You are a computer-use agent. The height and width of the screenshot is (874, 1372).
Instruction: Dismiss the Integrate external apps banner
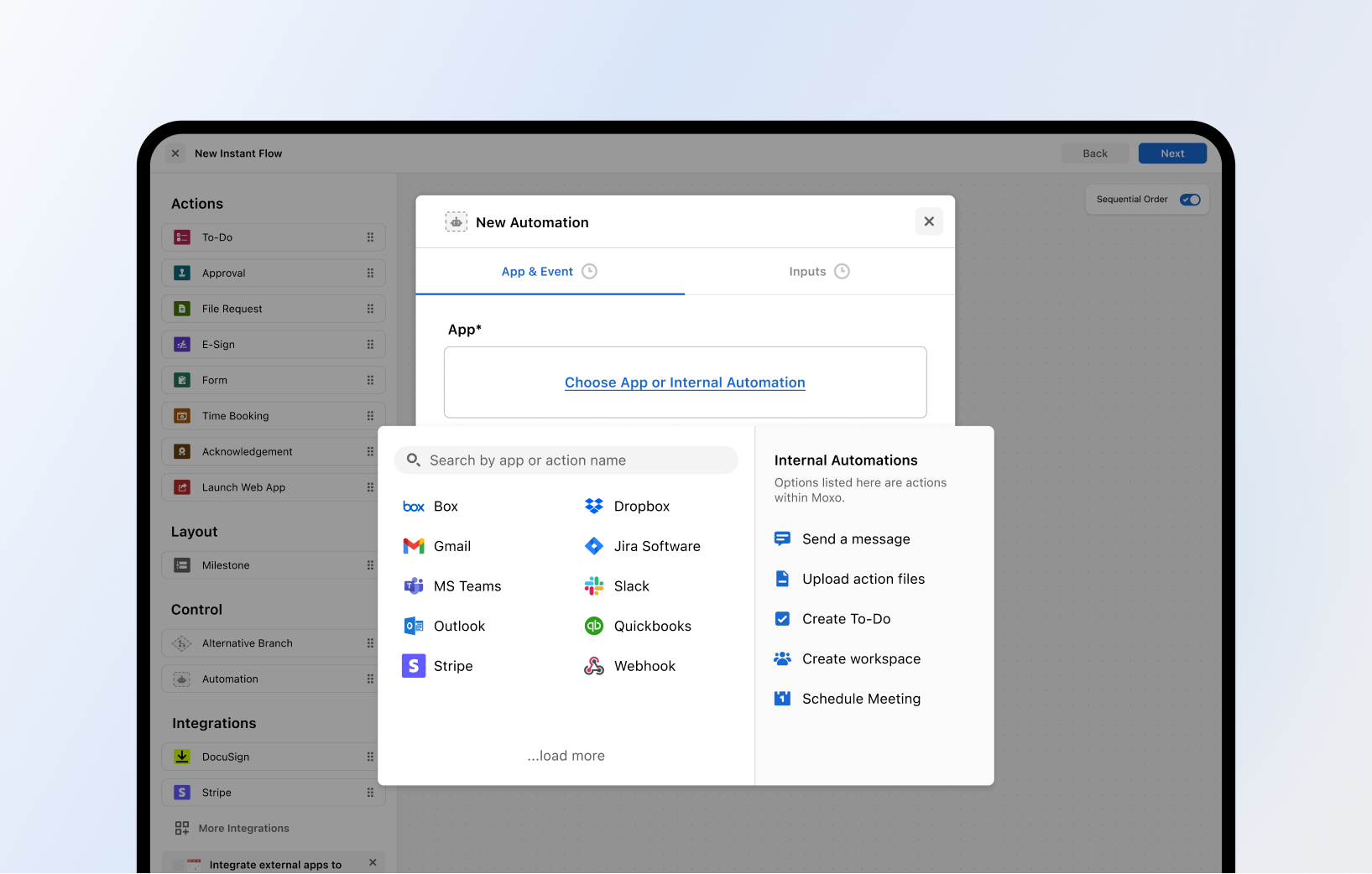[373, 862]
